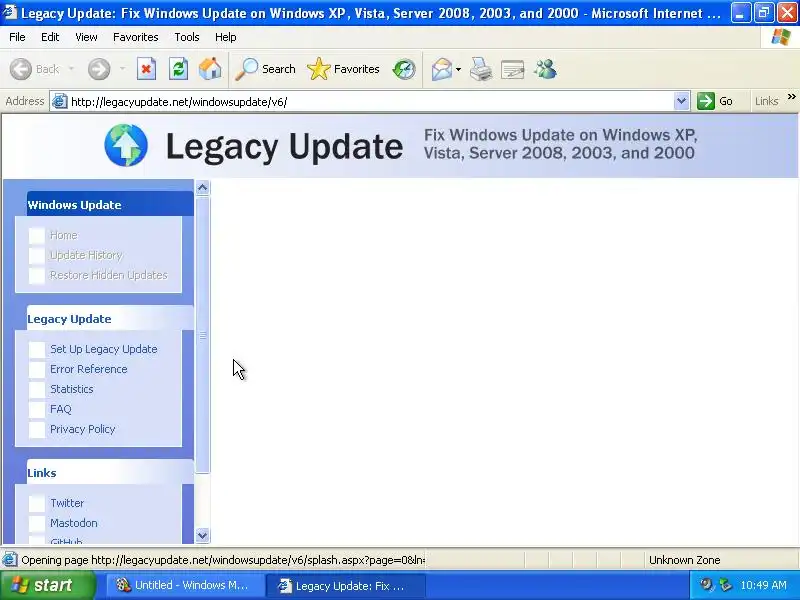Viewport: 800px width, 600px height.
Task: Click the sidebar scrollbar thumb
Action: [203, 335]
